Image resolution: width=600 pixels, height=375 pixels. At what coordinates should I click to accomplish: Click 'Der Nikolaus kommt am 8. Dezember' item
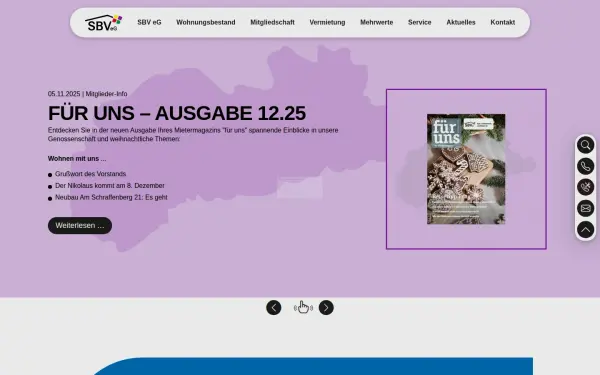(110, 186)
